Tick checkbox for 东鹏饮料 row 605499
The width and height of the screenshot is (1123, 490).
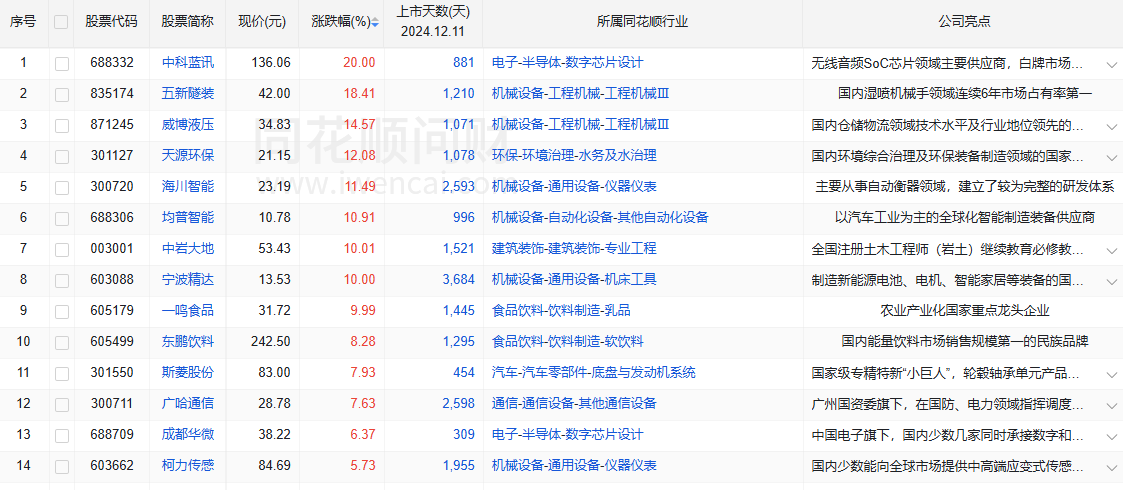[62, 342]
